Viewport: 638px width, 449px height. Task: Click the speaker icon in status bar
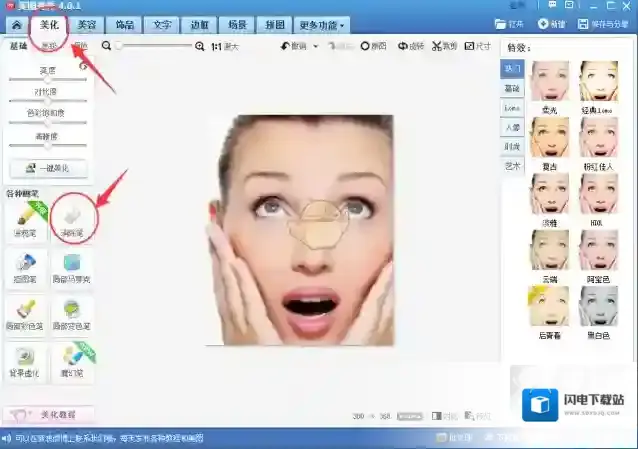7,438
